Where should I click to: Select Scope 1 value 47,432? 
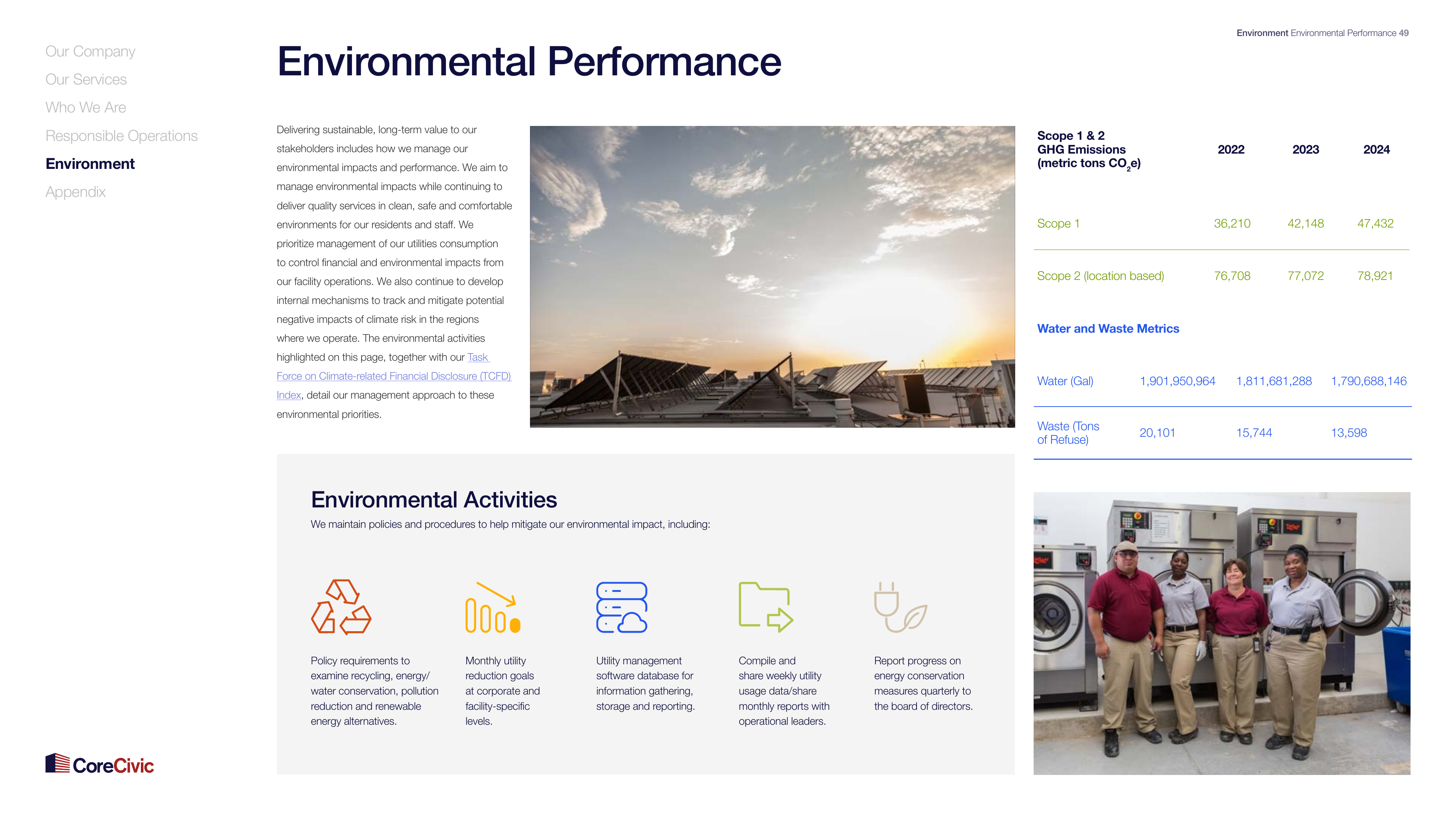coord(1375,223)
